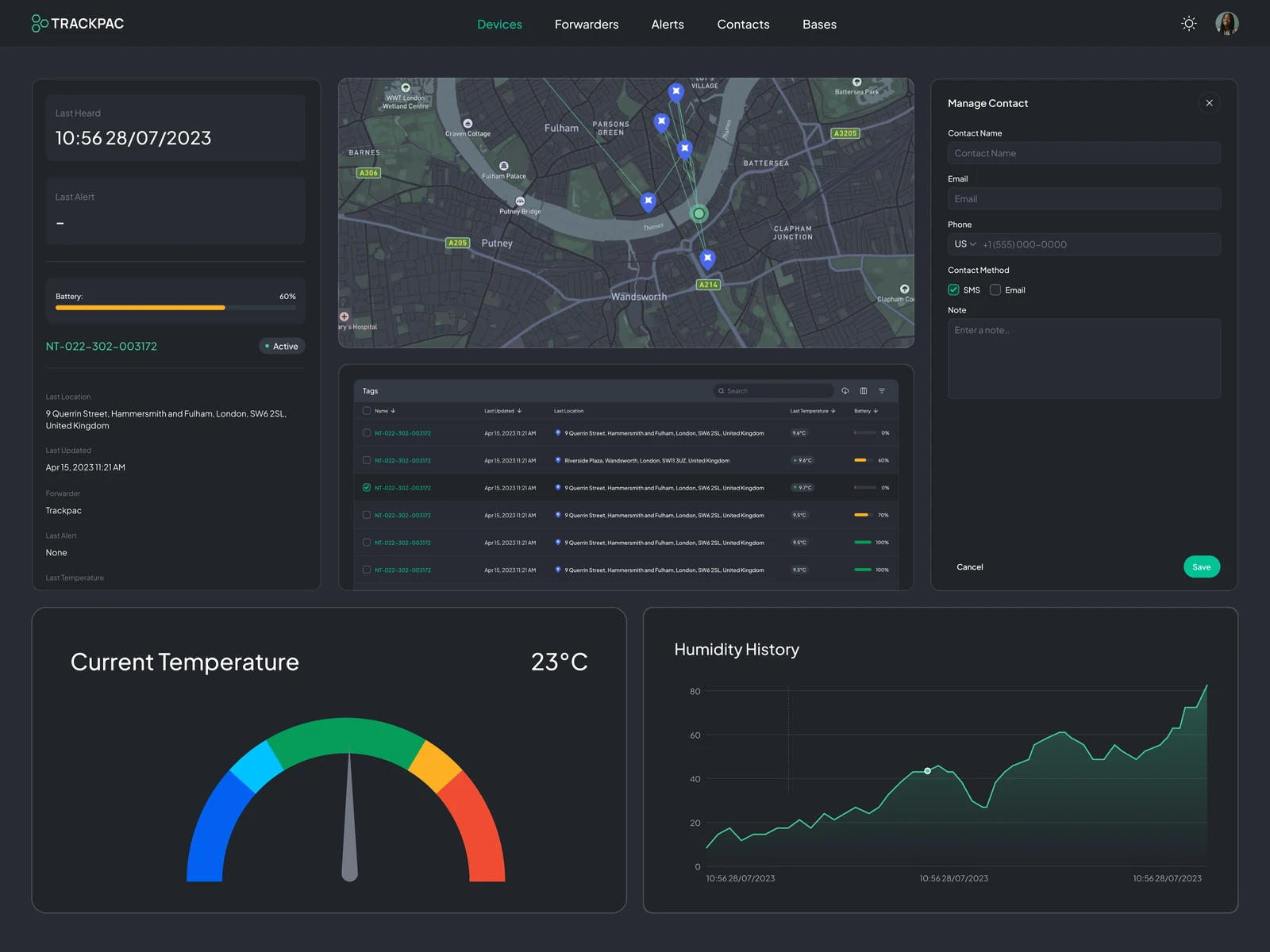
Task: Click the 10:56 28/07/2023 Last Heard value
Action: tap(133, 138)
